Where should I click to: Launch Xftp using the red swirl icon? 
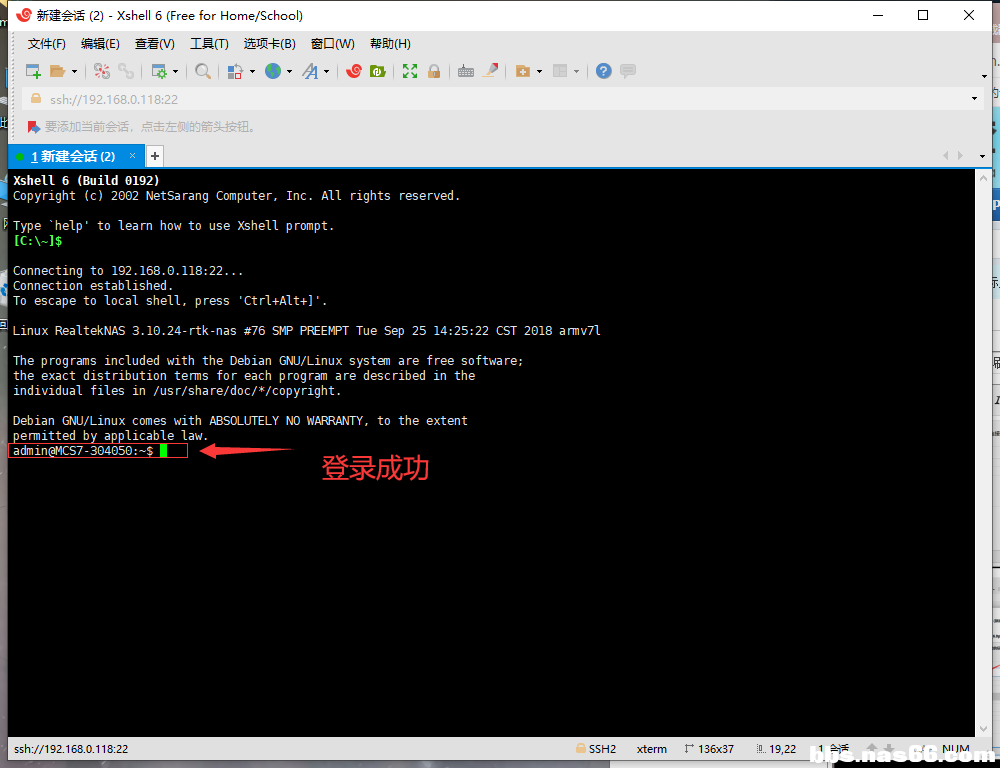tap(354, 71)
